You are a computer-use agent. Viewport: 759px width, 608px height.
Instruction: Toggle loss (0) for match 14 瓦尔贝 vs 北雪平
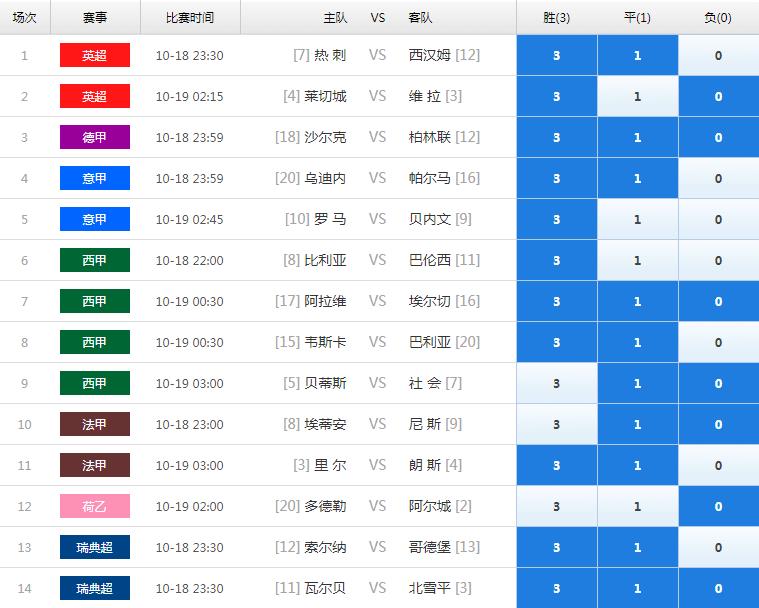click(719, 588)
